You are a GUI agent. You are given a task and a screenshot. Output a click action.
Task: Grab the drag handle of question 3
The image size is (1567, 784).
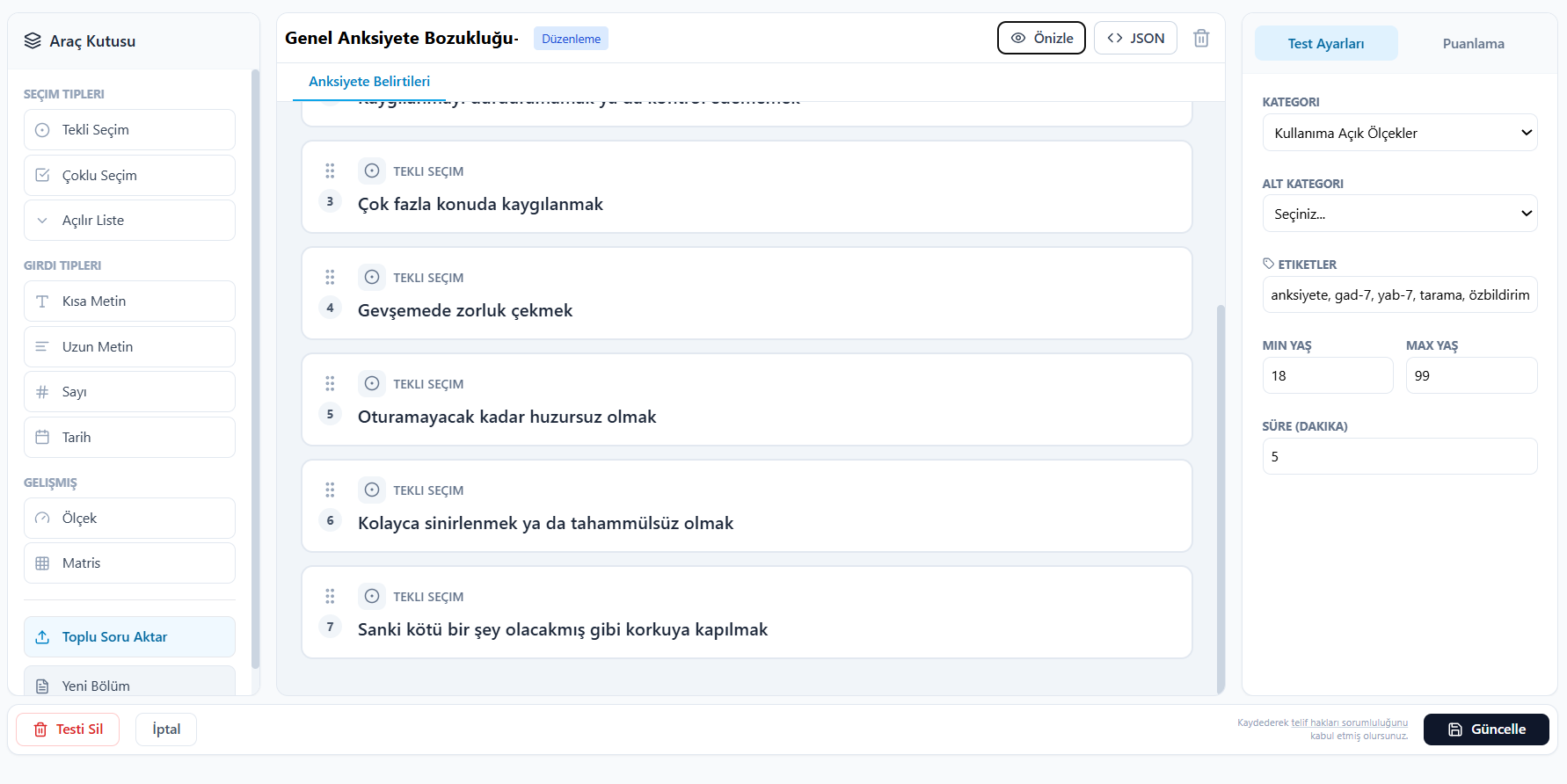click(330, 171)
